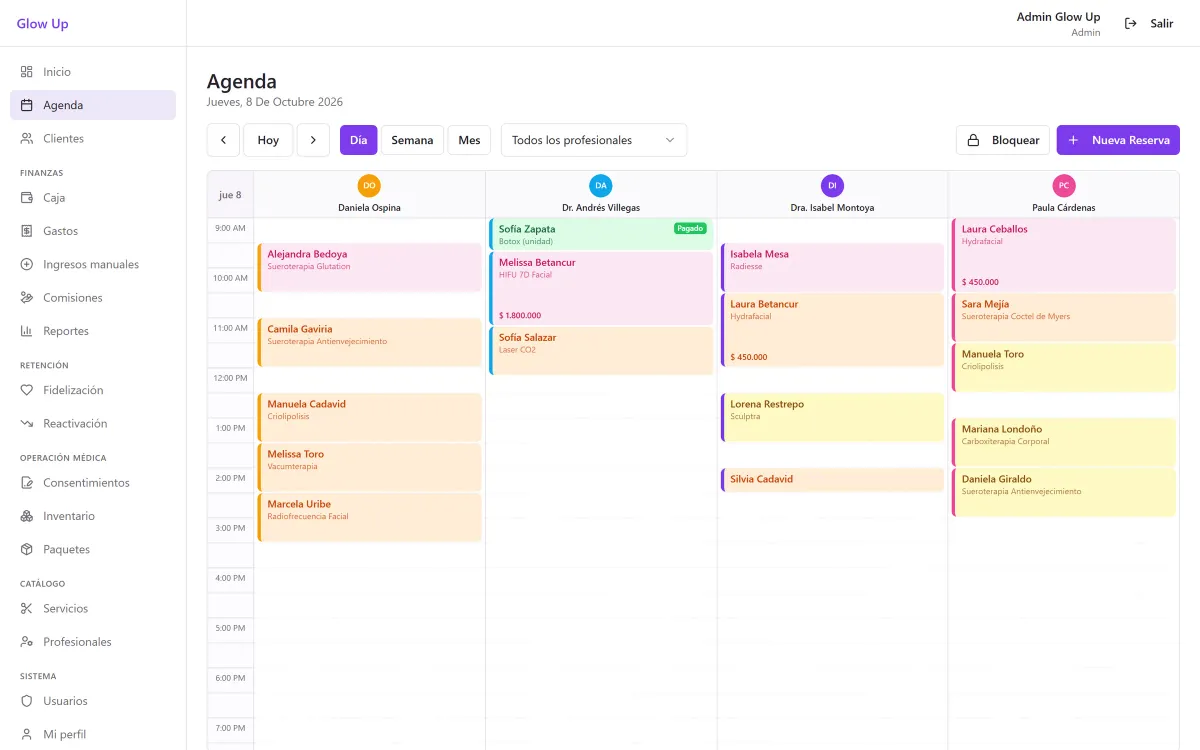Click the Usuarios shield icon
The image size is (1200, 750).
coord(27,701)
